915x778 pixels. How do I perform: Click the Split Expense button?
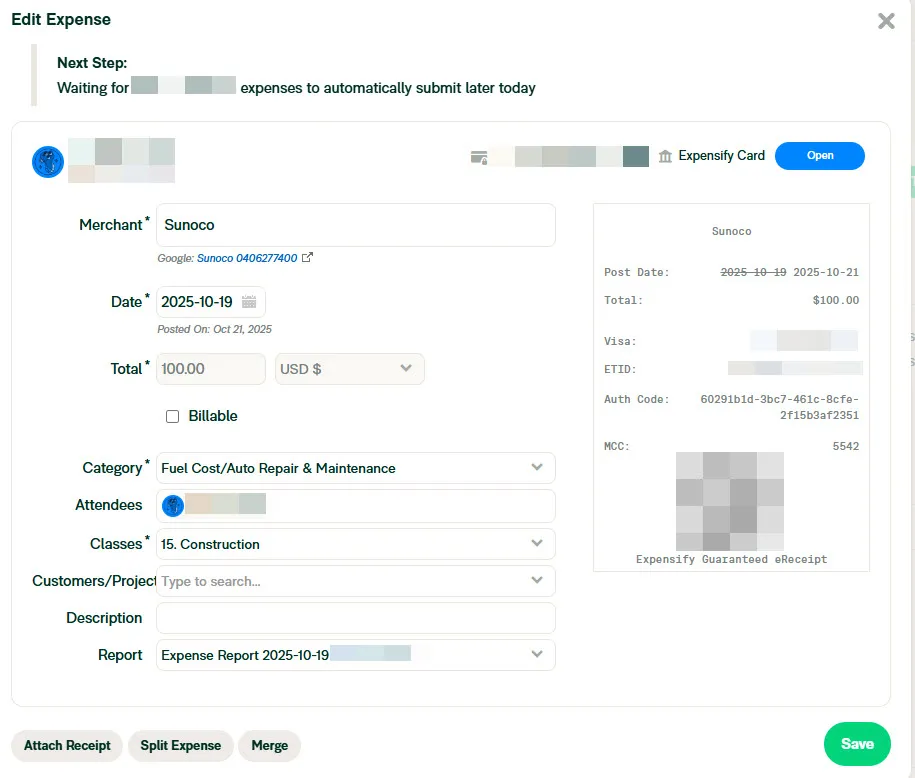click(x=180, y=745)
